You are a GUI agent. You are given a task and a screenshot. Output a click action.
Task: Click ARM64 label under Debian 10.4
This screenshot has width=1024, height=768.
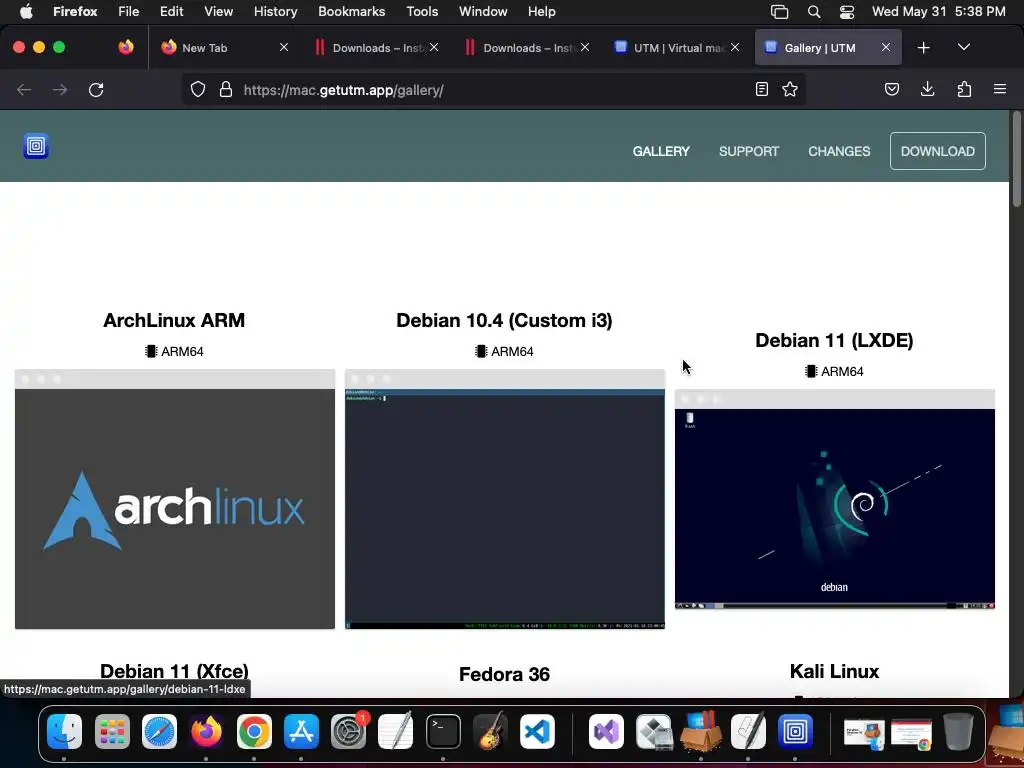coord(504,351)
